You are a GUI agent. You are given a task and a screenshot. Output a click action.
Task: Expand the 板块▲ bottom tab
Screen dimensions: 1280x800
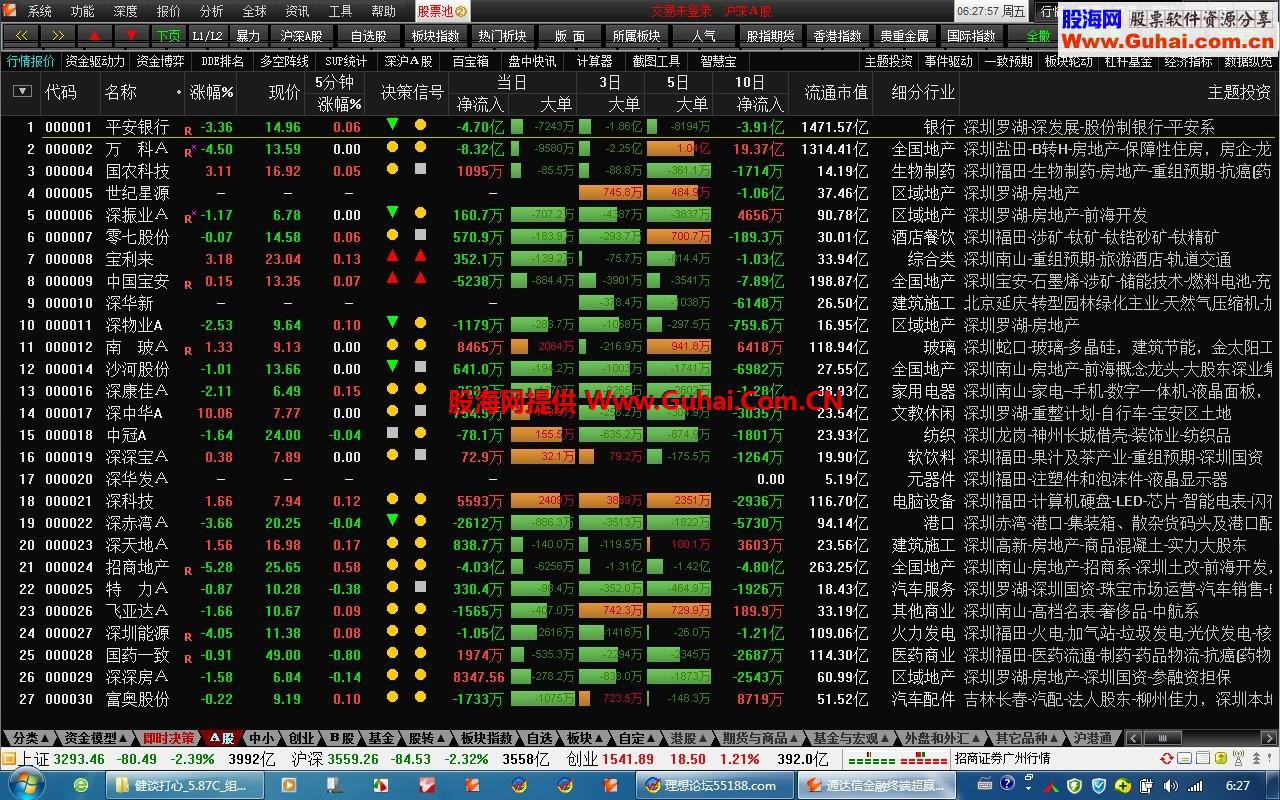582,738
